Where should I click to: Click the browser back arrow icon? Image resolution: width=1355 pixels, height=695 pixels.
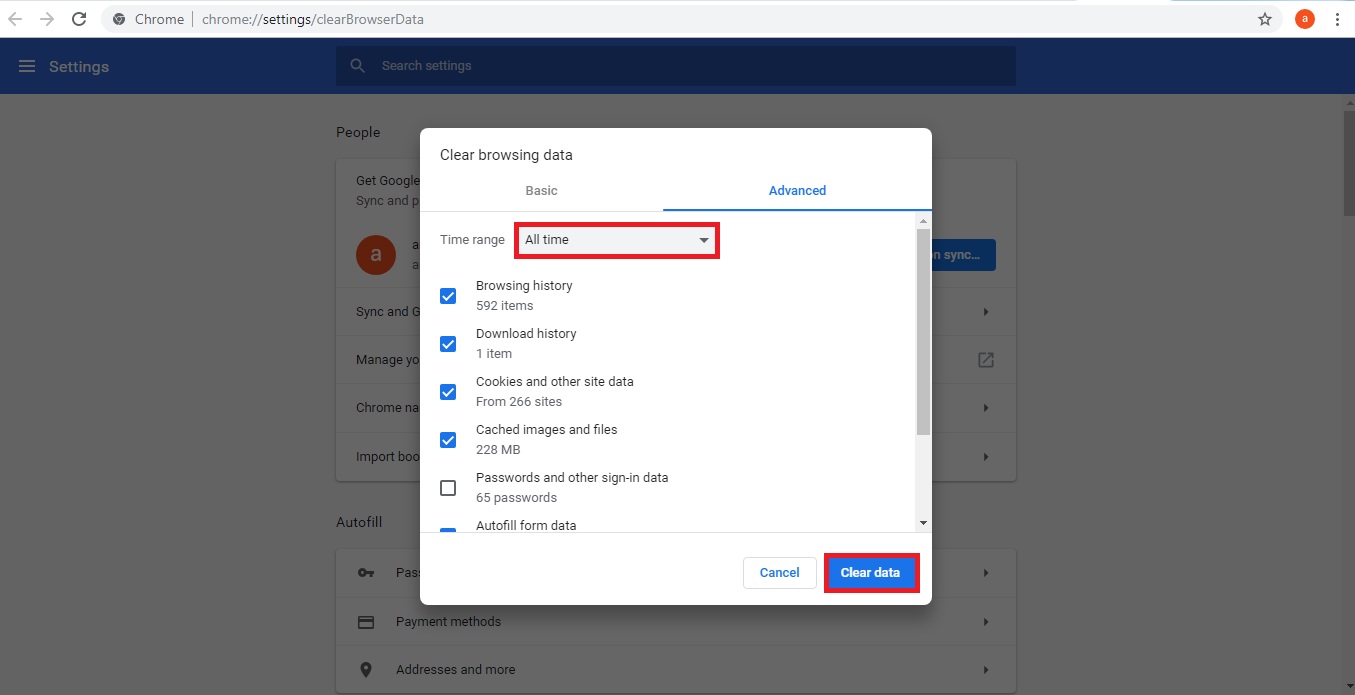pyautogui.click(x=15, y=19)
